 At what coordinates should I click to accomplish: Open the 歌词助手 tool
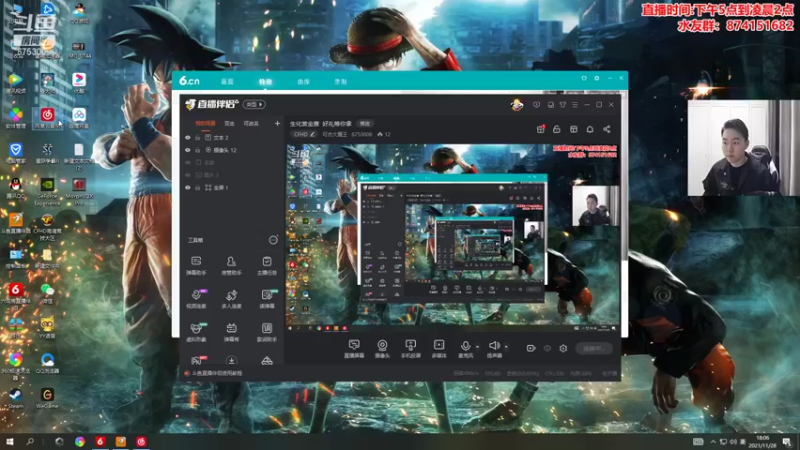(267, 332)
